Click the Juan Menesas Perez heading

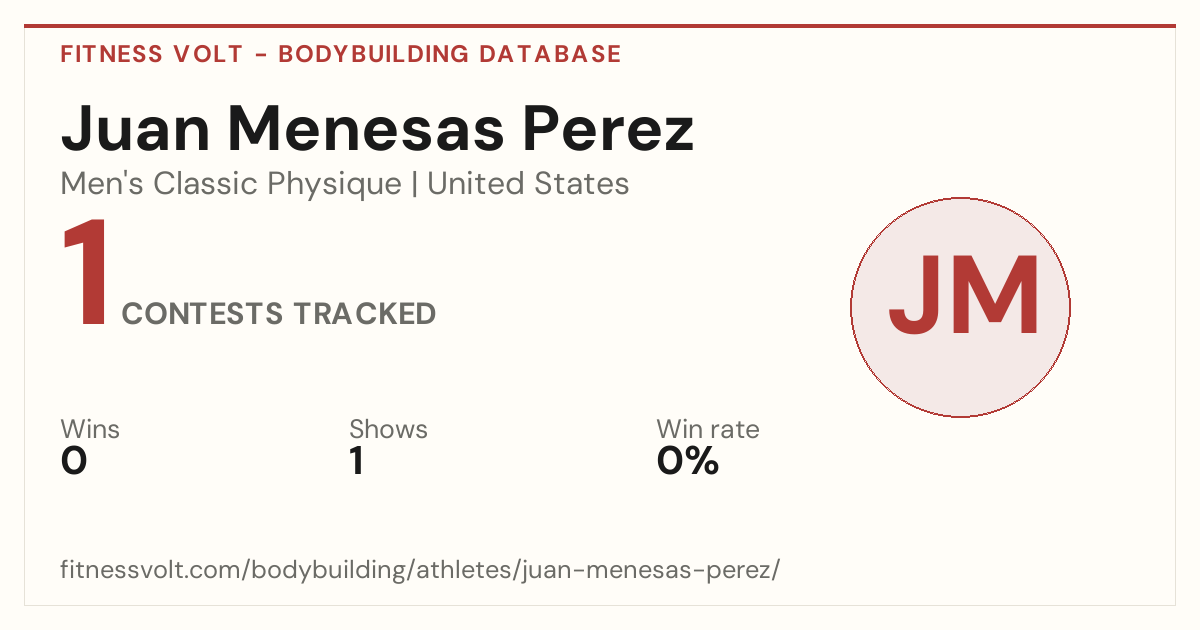(x=377, y=129)
